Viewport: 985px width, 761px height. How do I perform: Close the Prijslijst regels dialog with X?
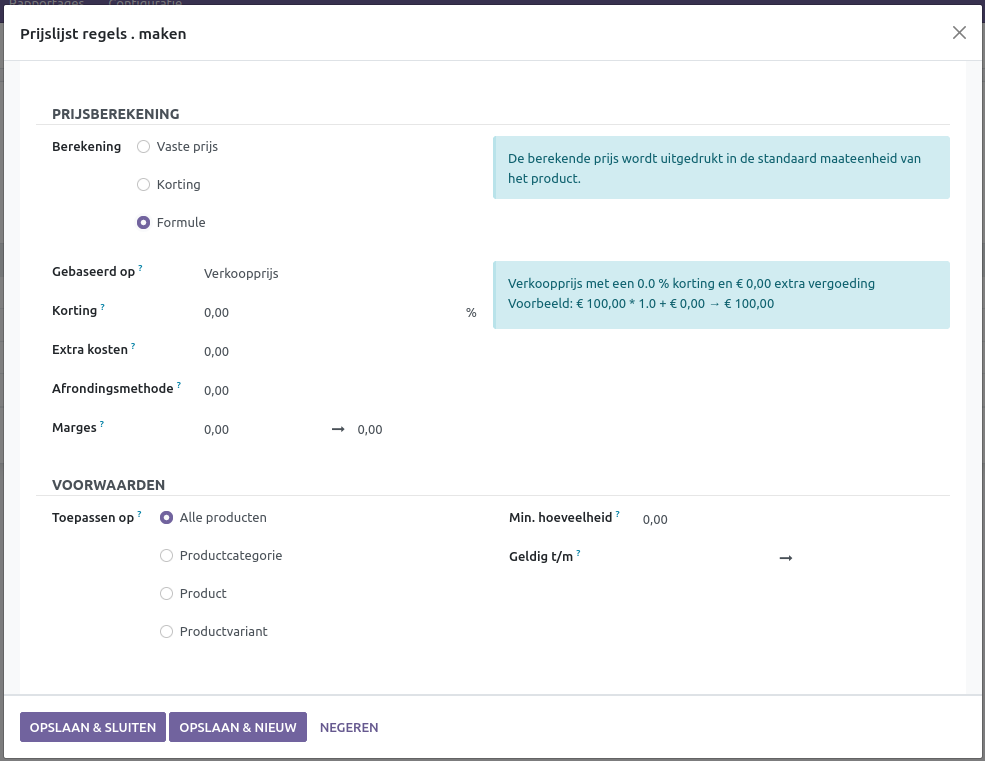(x=959, y=33)
